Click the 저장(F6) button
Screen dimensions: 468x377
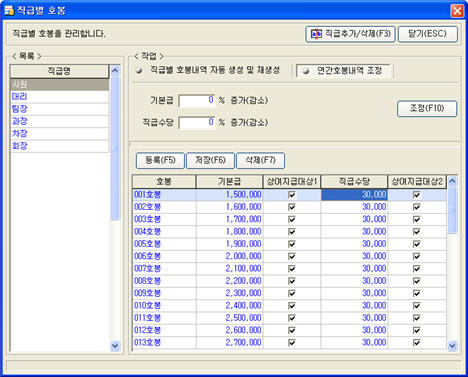click(210, 161)
